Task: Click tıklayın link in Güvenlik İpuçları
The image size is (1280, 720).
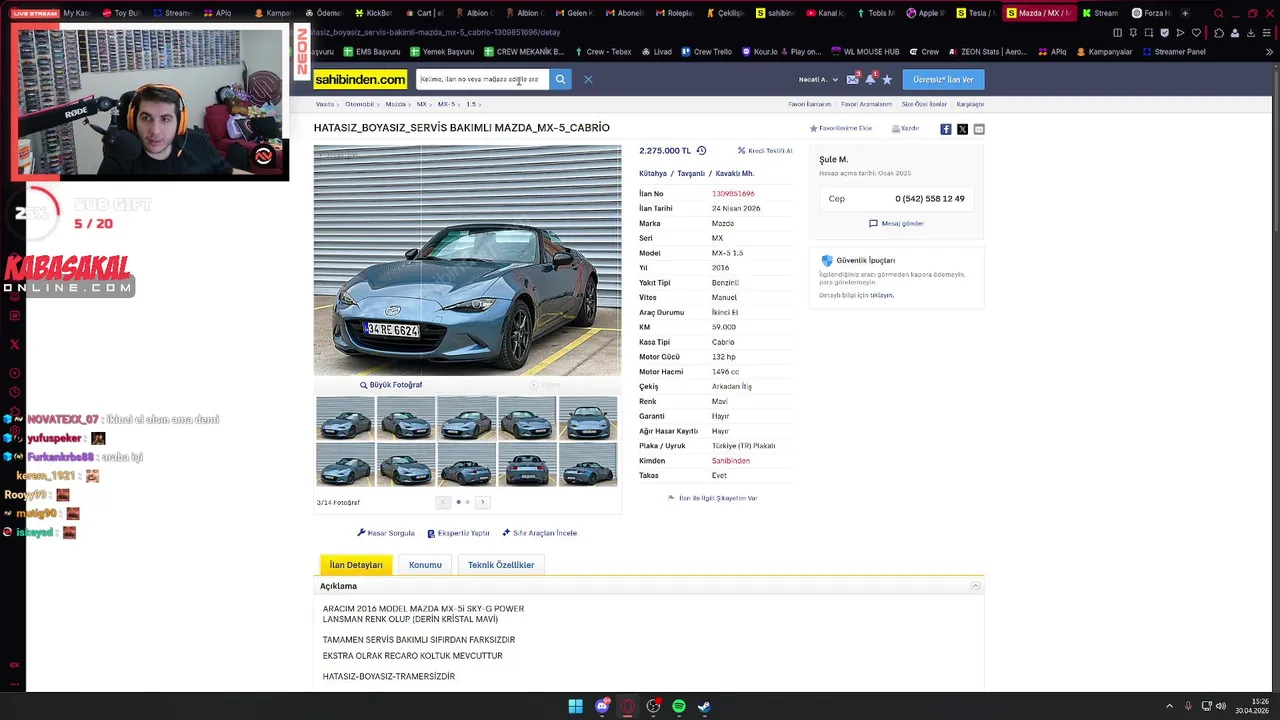Action: click(x=881, y=295)
